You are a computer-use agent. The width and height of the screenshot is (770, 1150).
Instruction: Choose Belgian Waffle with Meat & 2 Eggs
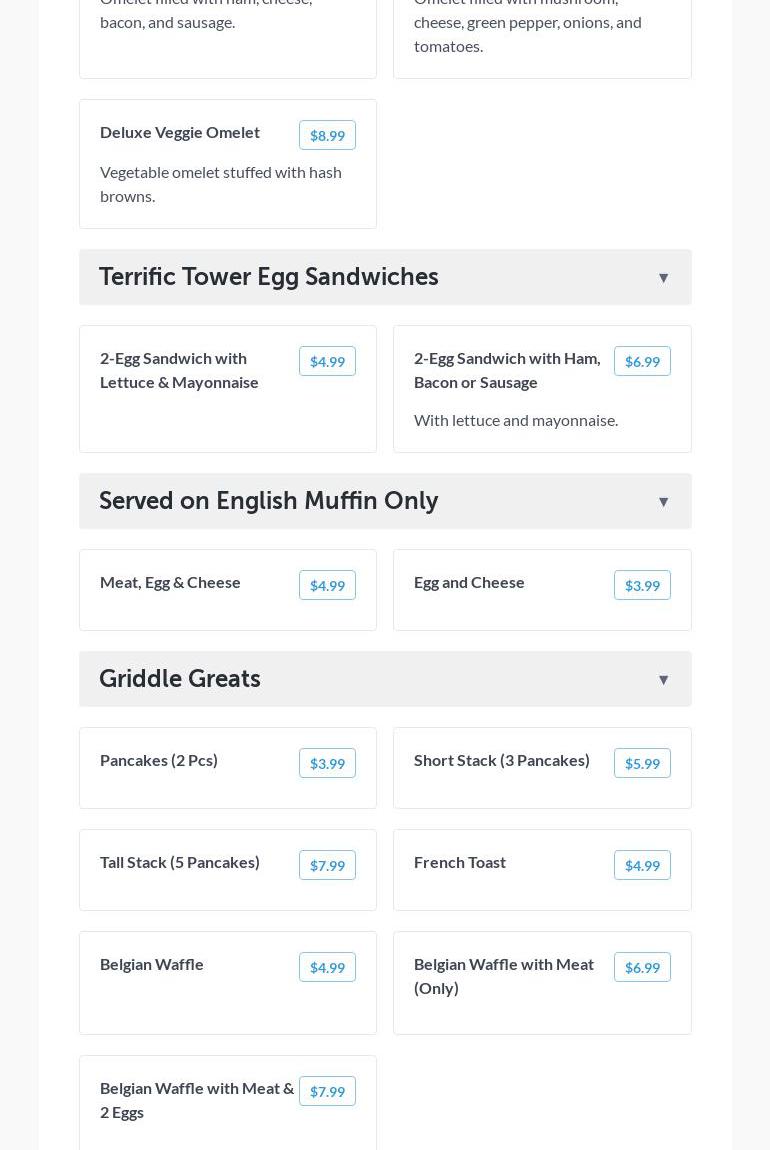pos(197,1100)
